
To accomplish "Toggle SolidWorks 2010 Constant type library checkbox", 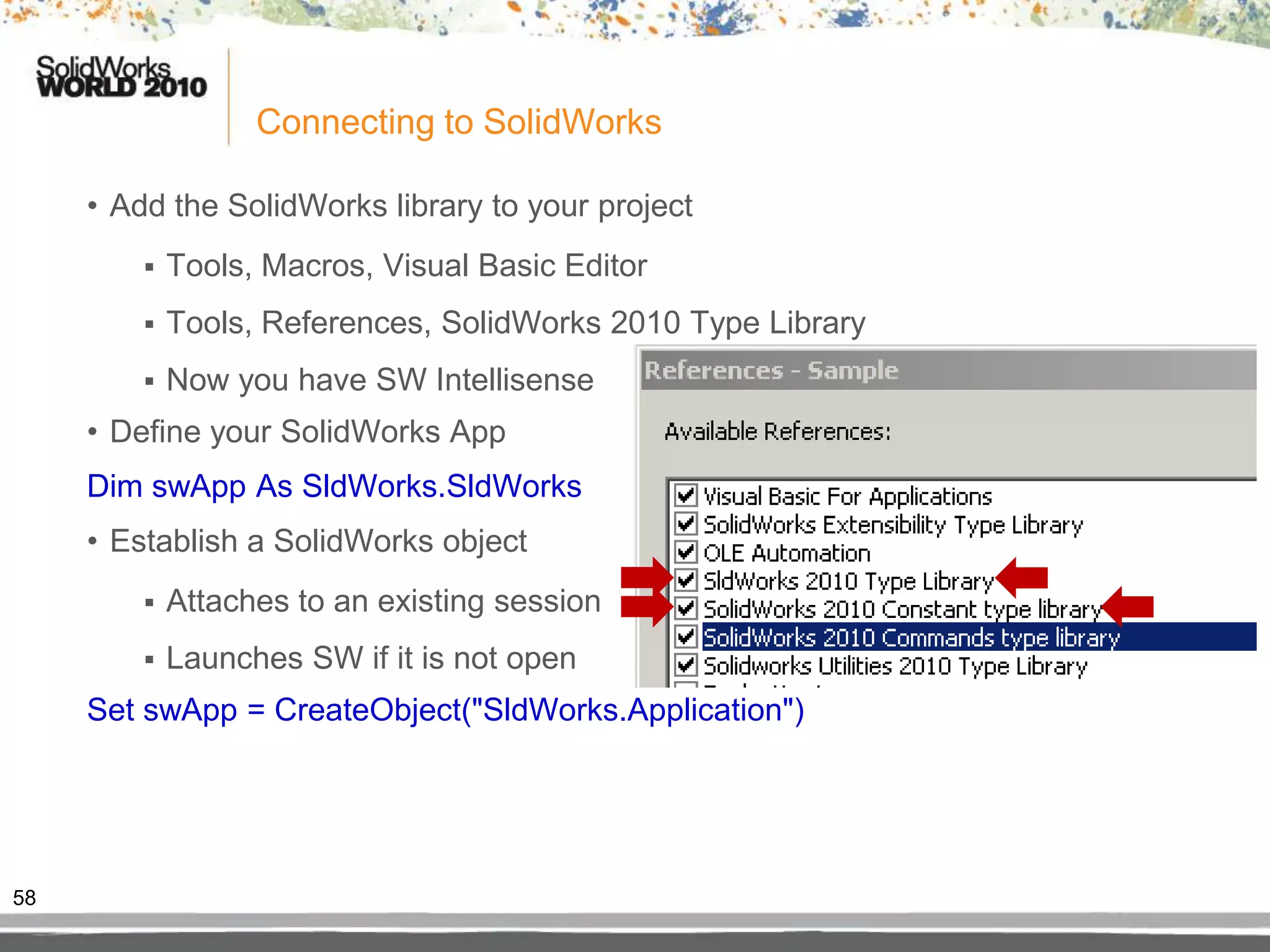I will coord(685,609).
